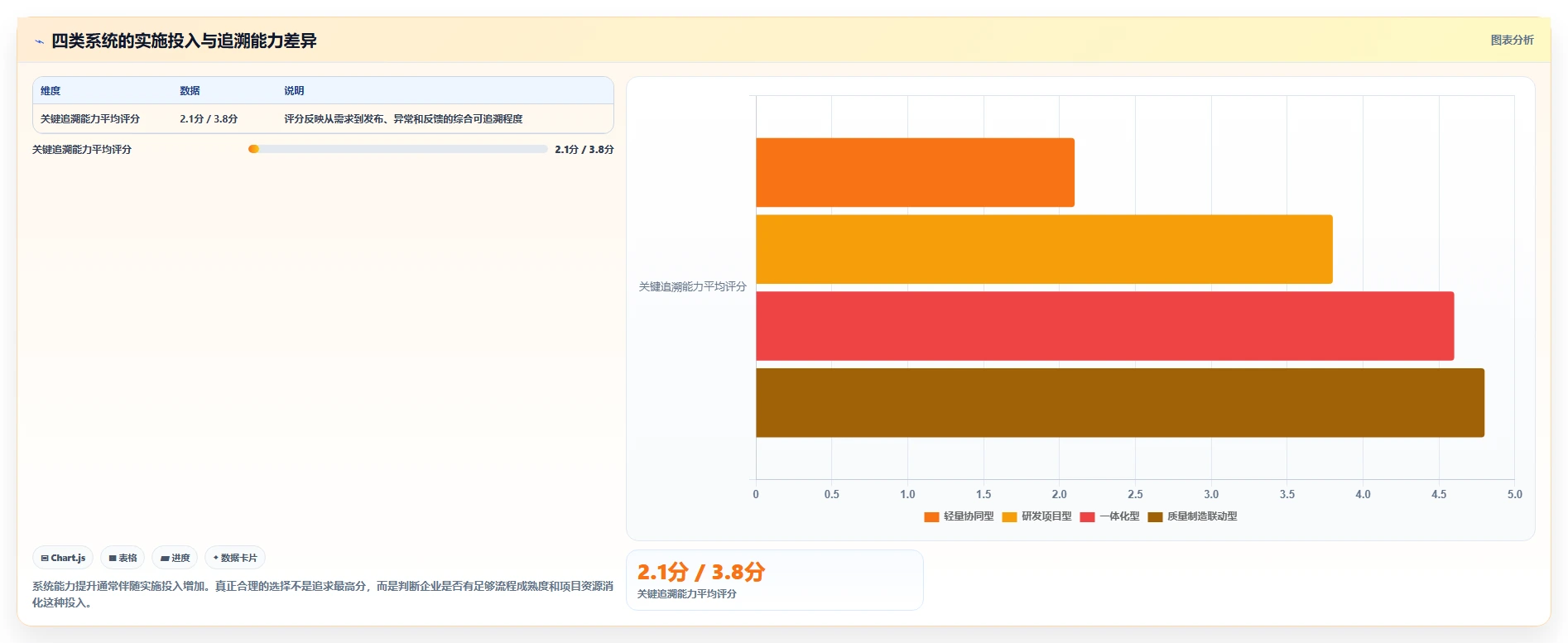Click the chart y-axis label 关键追溯能力平均评分

tap(692, 287)
